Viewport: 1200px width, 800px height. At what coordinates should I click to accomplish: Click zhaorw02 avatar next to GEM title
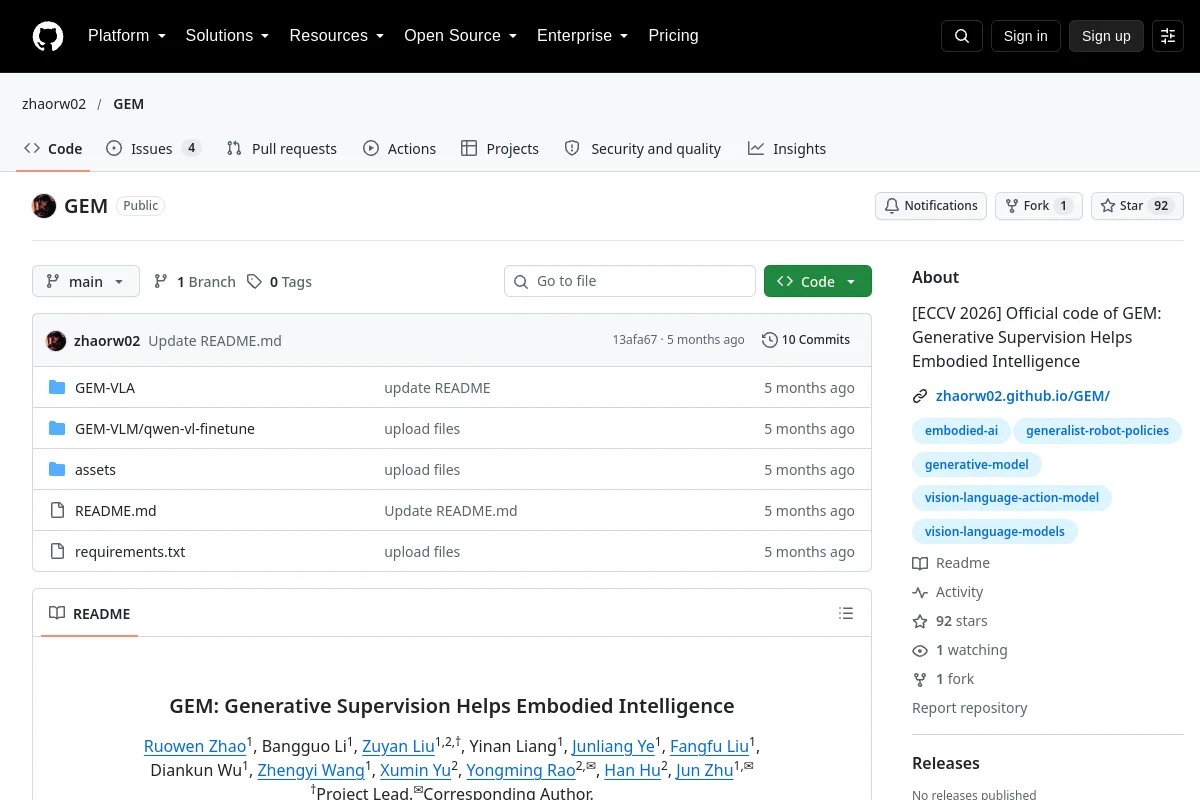44,206
